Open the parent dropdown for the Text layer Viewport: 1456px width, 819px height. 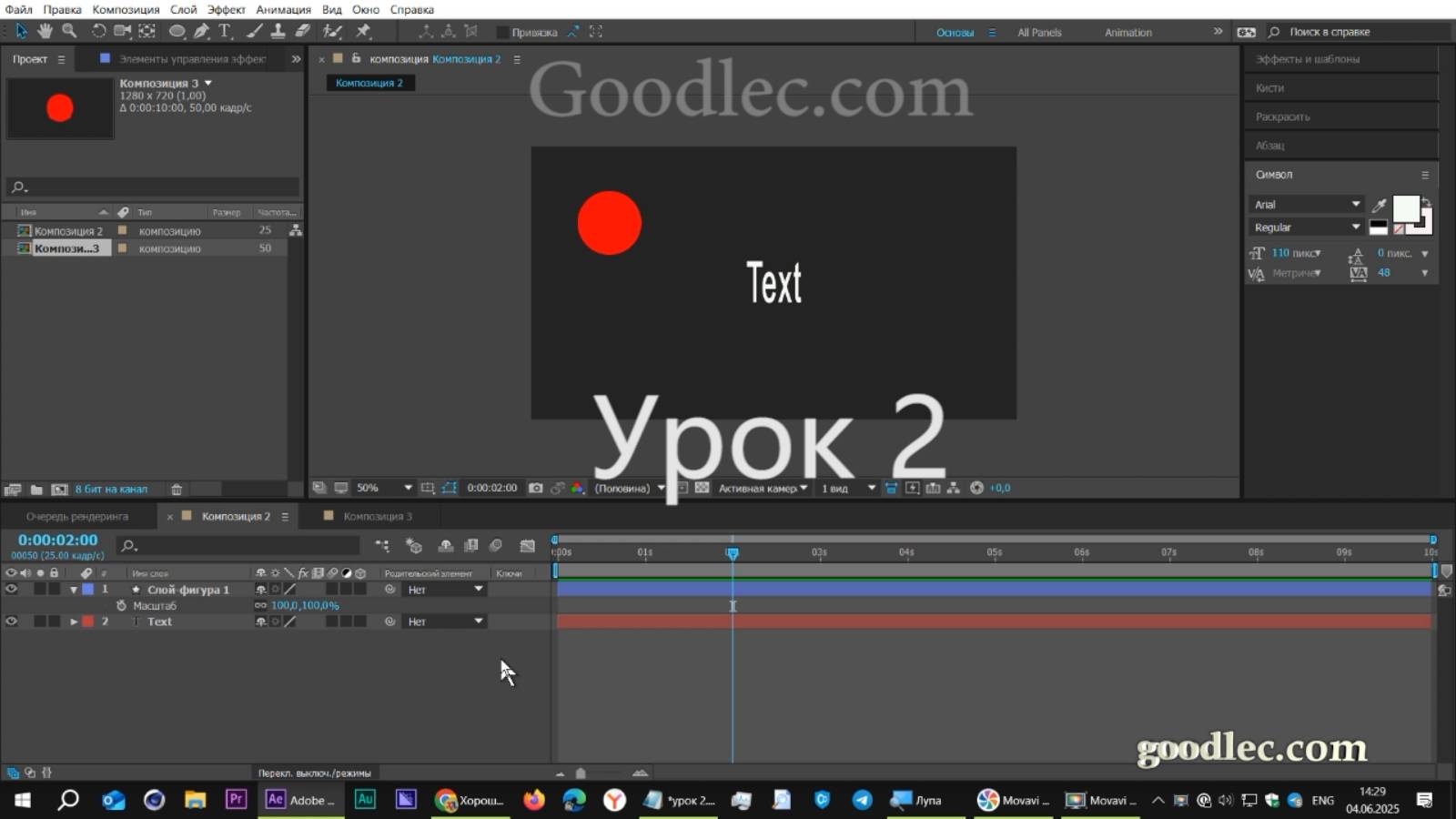click(443, 622)
